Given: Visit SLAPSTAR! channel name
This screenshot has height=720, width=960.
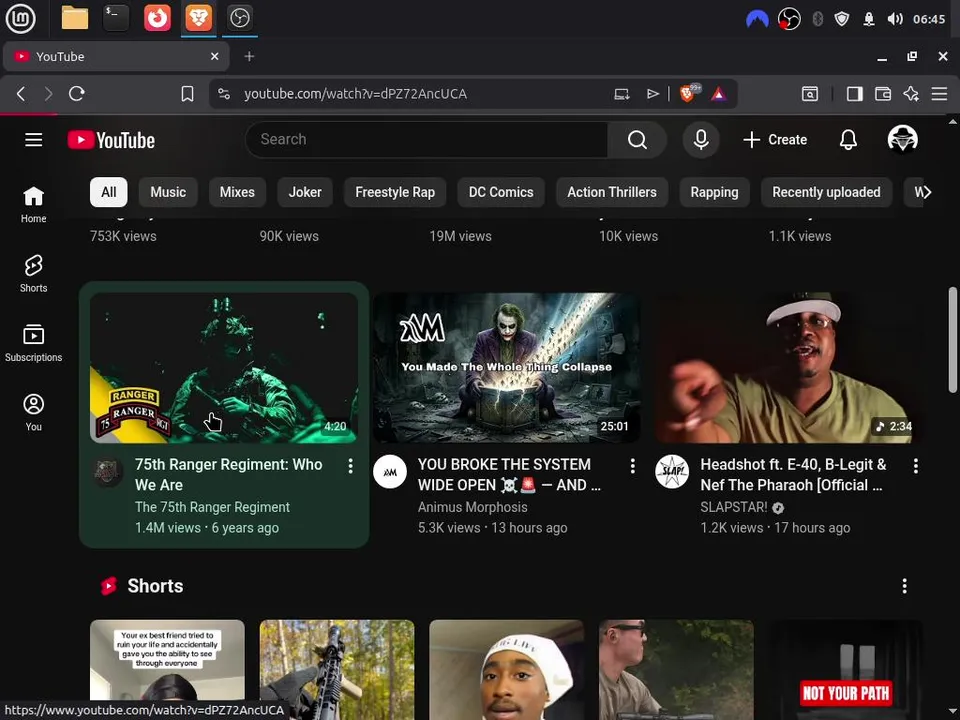Looking at the screenshot, I should pos(733,507).
